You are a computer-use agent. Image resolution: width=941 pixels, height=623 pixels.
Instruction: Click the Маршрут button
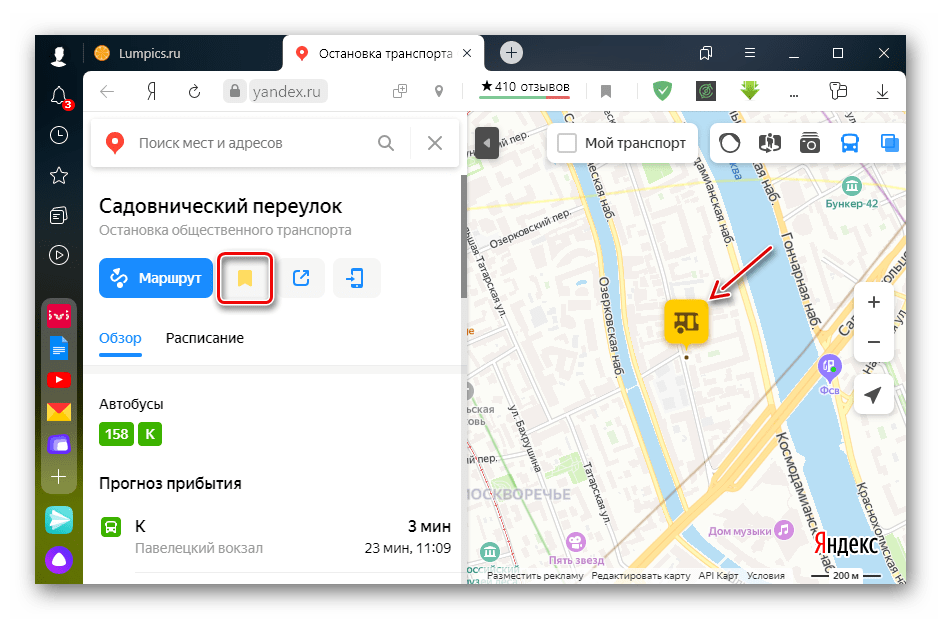(x=155, y=279)
